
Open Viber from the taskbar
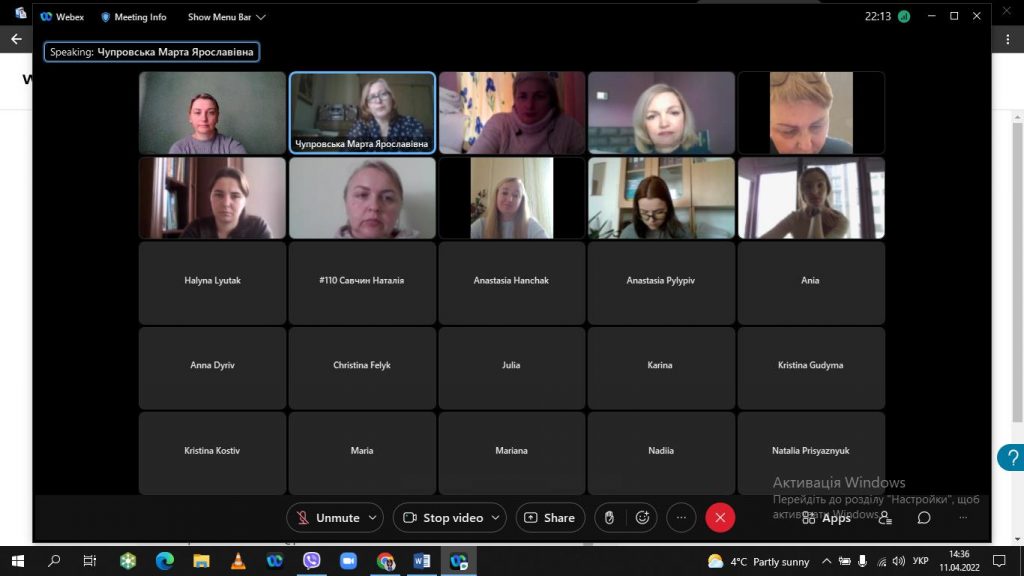(x=312, y=561)
